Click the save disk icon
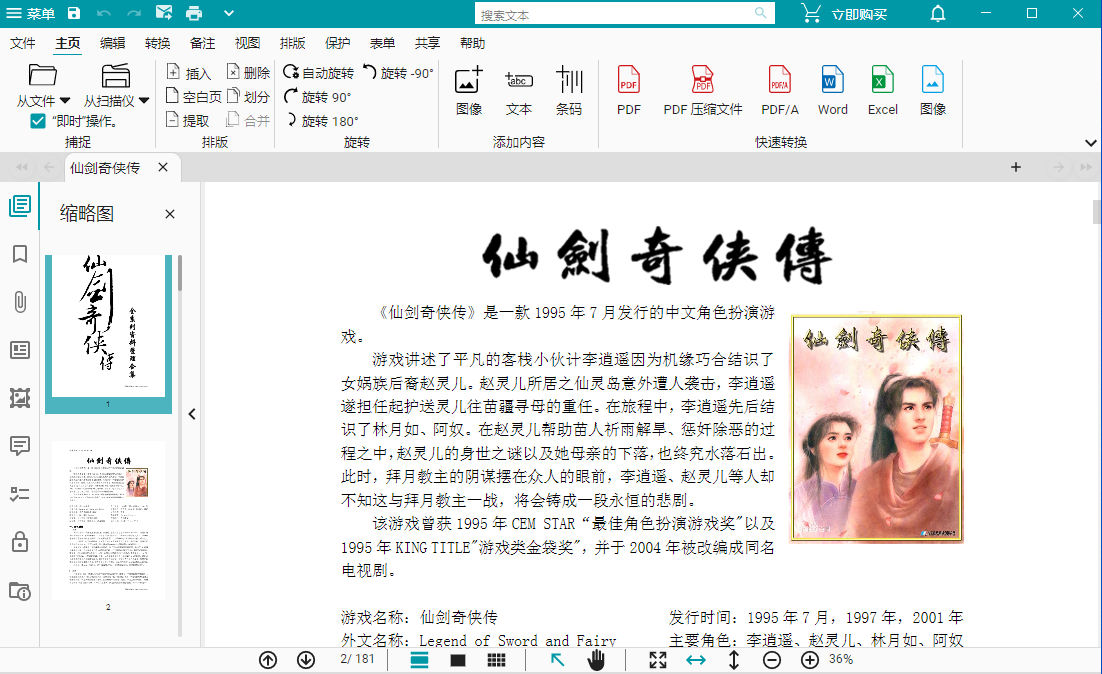The image size is (1102, 674). coord(74,13)
